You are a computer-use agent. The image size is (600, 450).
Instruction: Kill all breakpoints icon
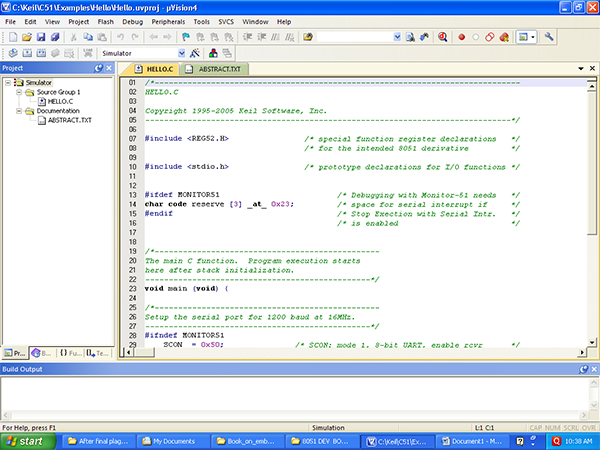[x=504, y=37]
